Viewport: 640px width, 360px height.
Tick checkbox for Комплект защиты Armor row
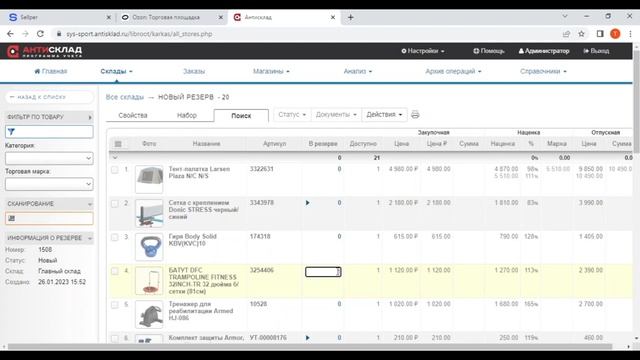115,338
